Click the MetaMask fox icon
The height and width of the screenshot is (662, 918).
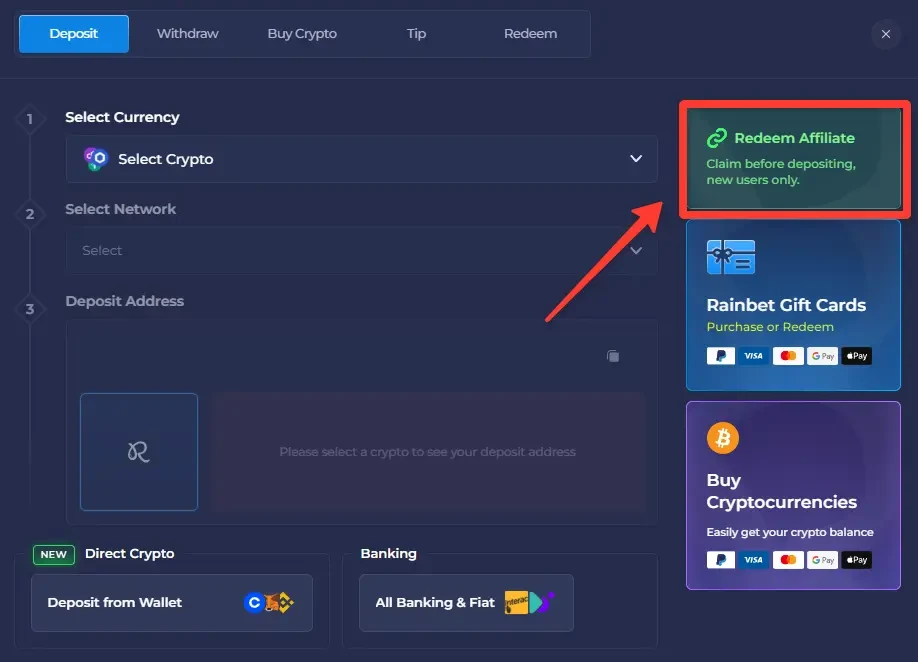pyautogui.click(x=271, y=602)
